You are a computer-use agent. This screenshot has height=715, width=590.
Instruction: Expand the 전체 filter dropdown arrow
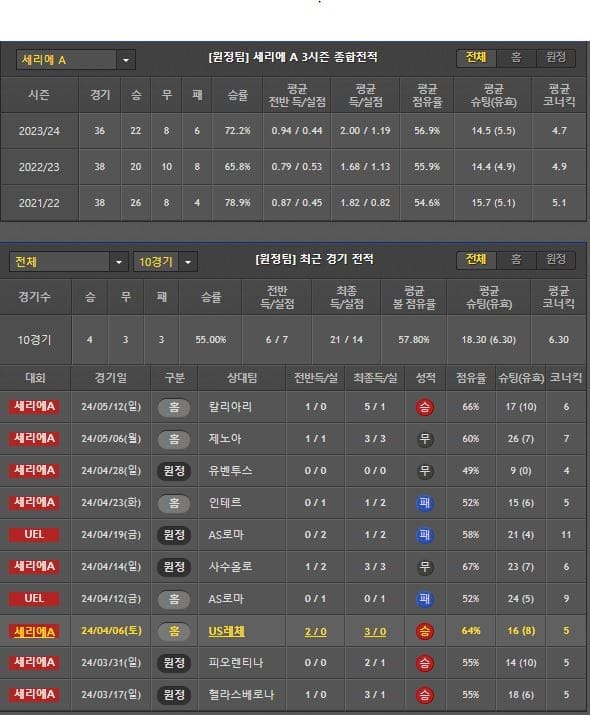(x=119, y=262)
